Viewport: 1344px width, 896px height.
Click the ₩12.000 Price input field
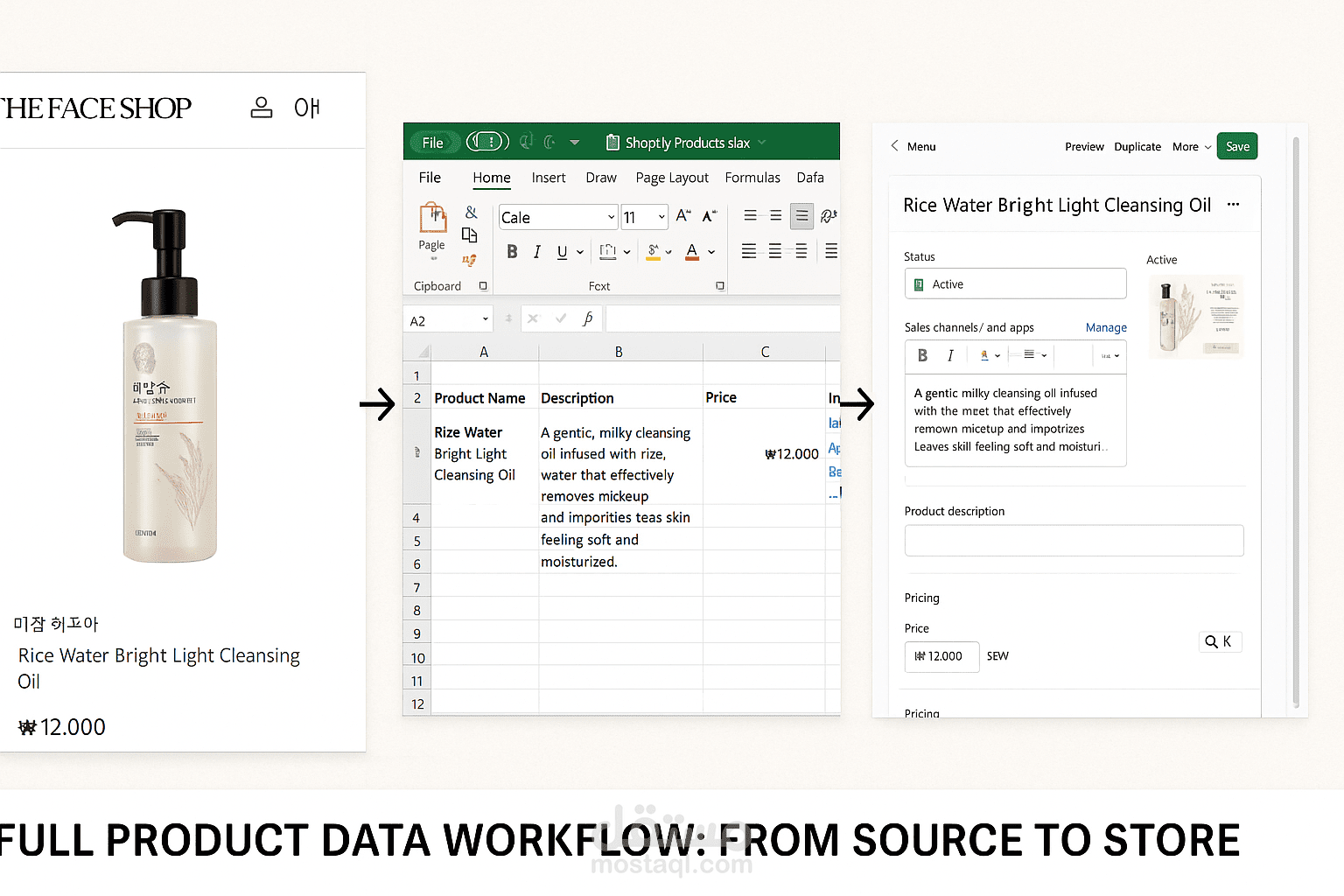tap(941, 656)
